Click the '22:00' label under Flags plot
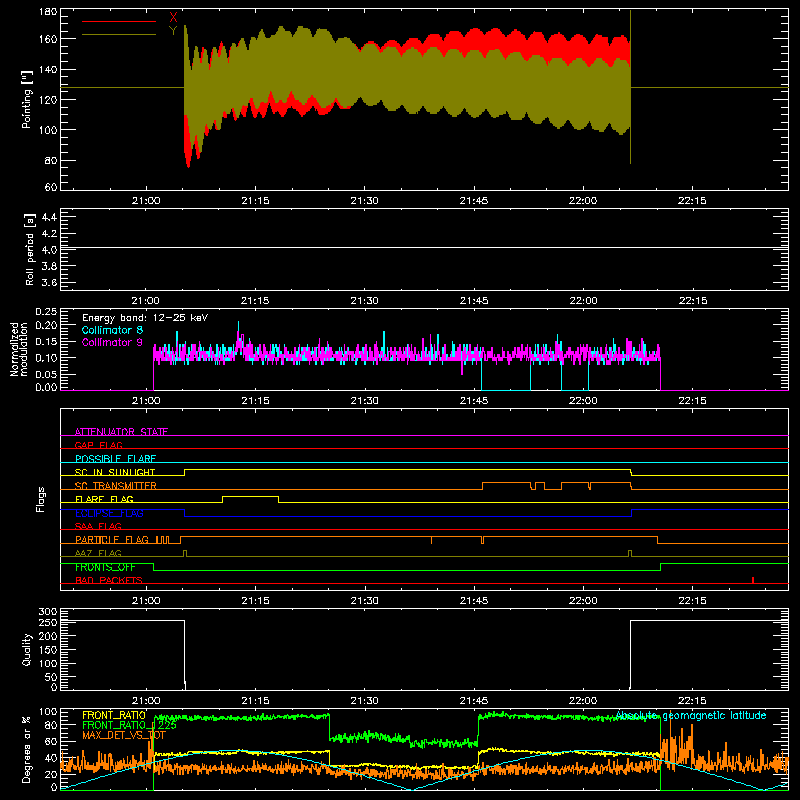800x800 pixels. 583,601
